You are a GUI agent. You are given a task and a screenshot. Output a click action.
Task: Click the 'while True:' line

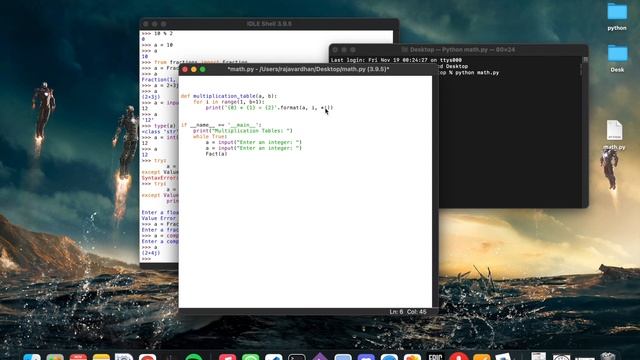pyautogui.click(x=210, y=136)
